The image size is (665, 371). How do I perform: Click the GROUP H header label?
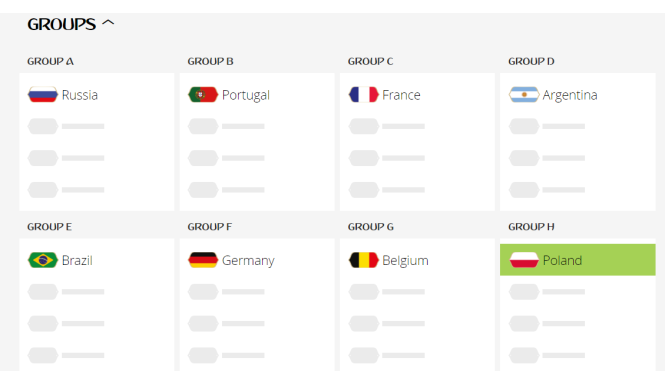click(531, 227)
